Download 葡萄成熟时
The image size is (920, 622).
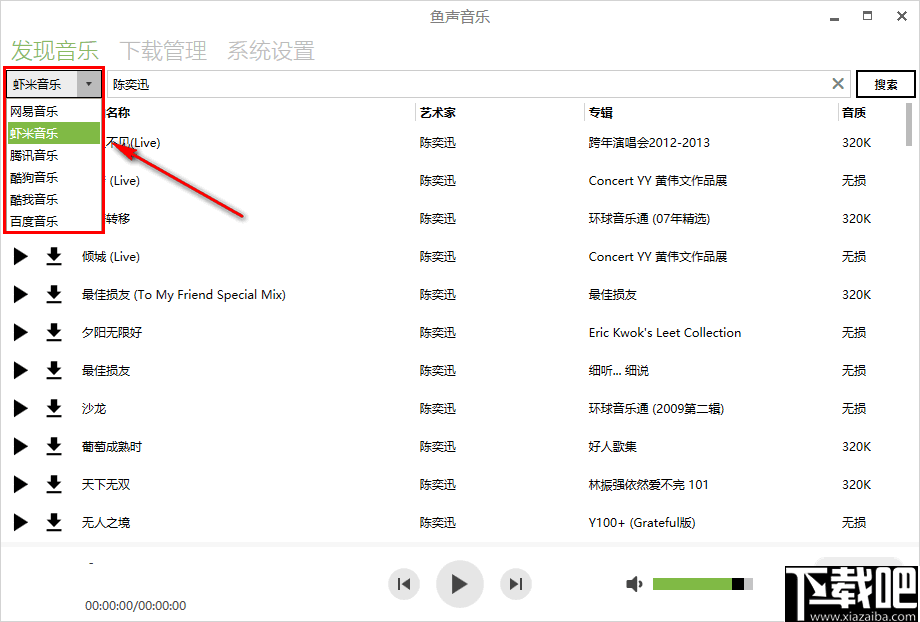[x=54, y=446]
